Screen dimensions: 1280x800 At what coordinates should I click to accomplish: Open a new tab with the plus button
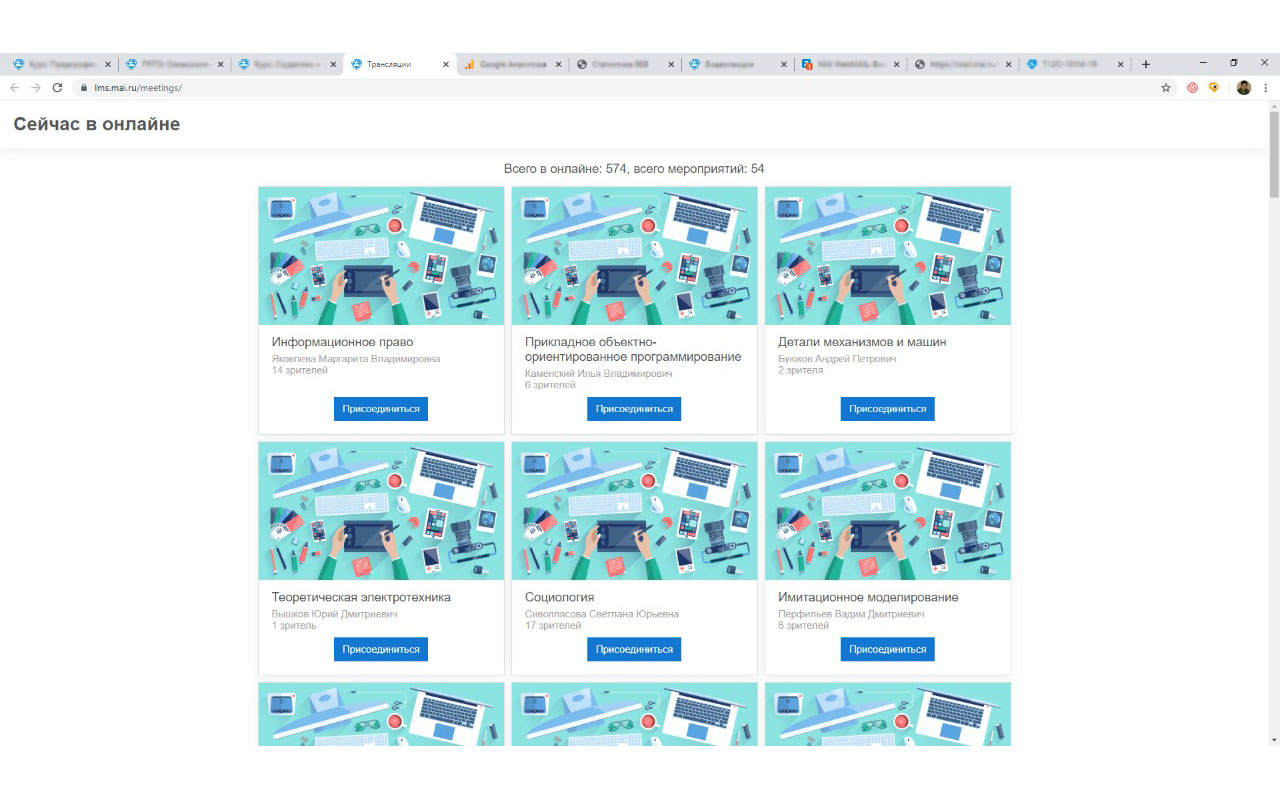(1146, 64)
